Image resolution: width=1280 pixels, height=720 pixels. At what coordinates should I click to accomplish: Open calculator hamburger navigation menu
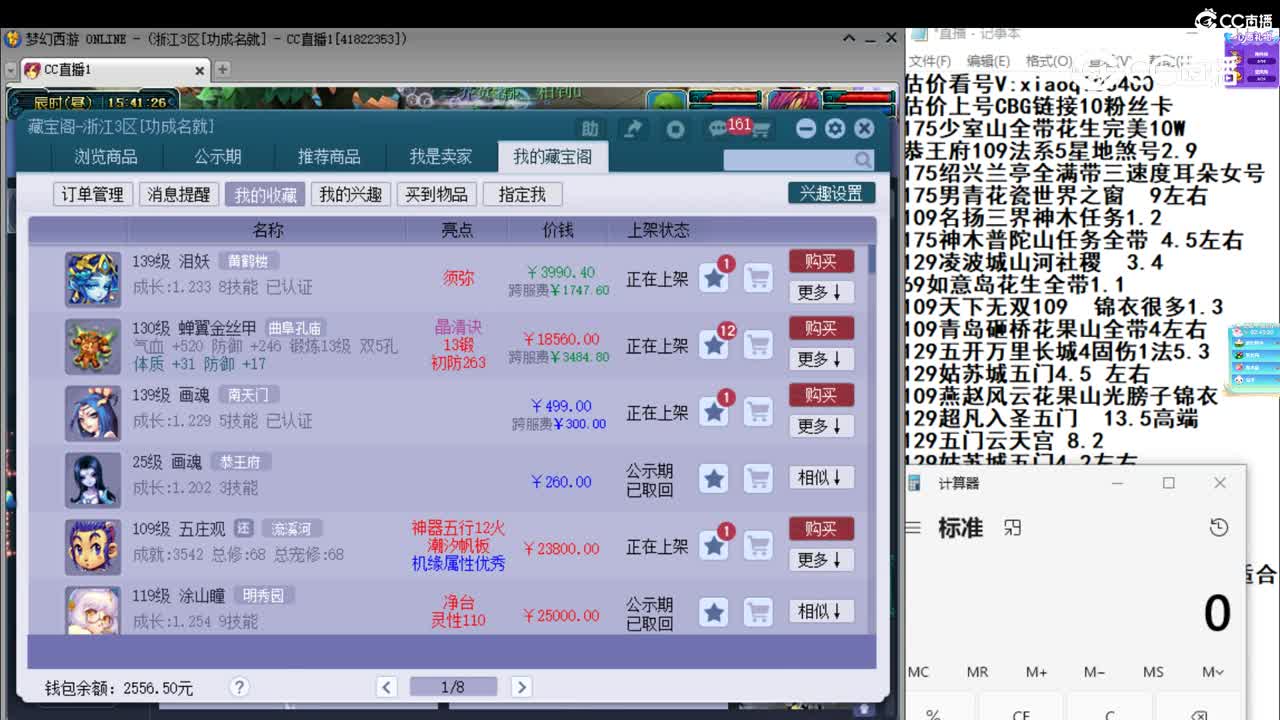914,528
